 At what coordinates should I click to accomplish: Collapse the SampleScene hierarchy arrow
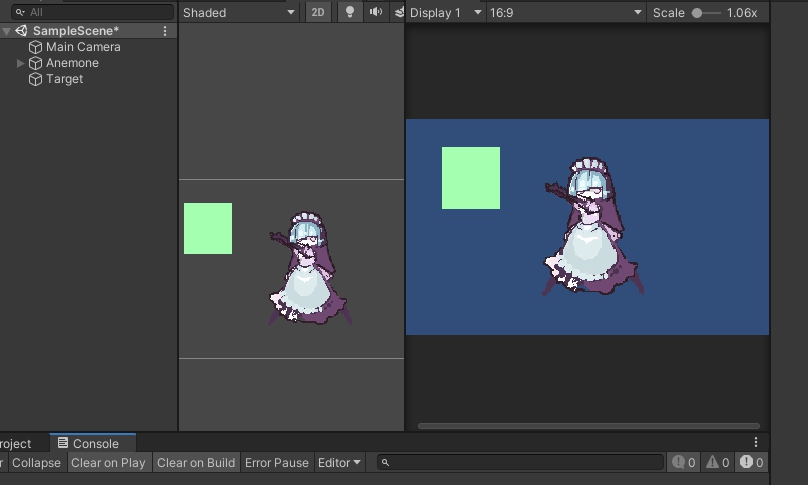tap(6, 31)
